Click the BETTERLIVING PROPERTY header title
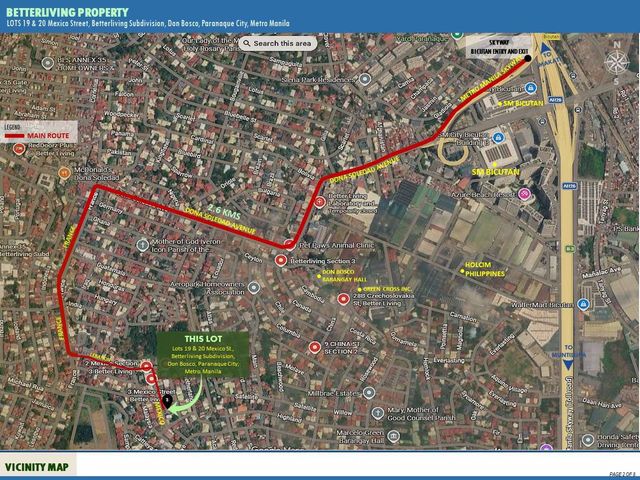The height and width of the screenshot is (480, 640). [67, 12]
